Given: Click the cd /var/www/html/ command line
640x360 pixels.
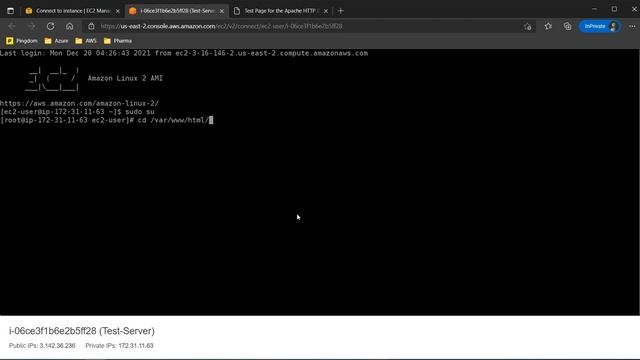Looking at the screenshot, I should pos(107,120).
